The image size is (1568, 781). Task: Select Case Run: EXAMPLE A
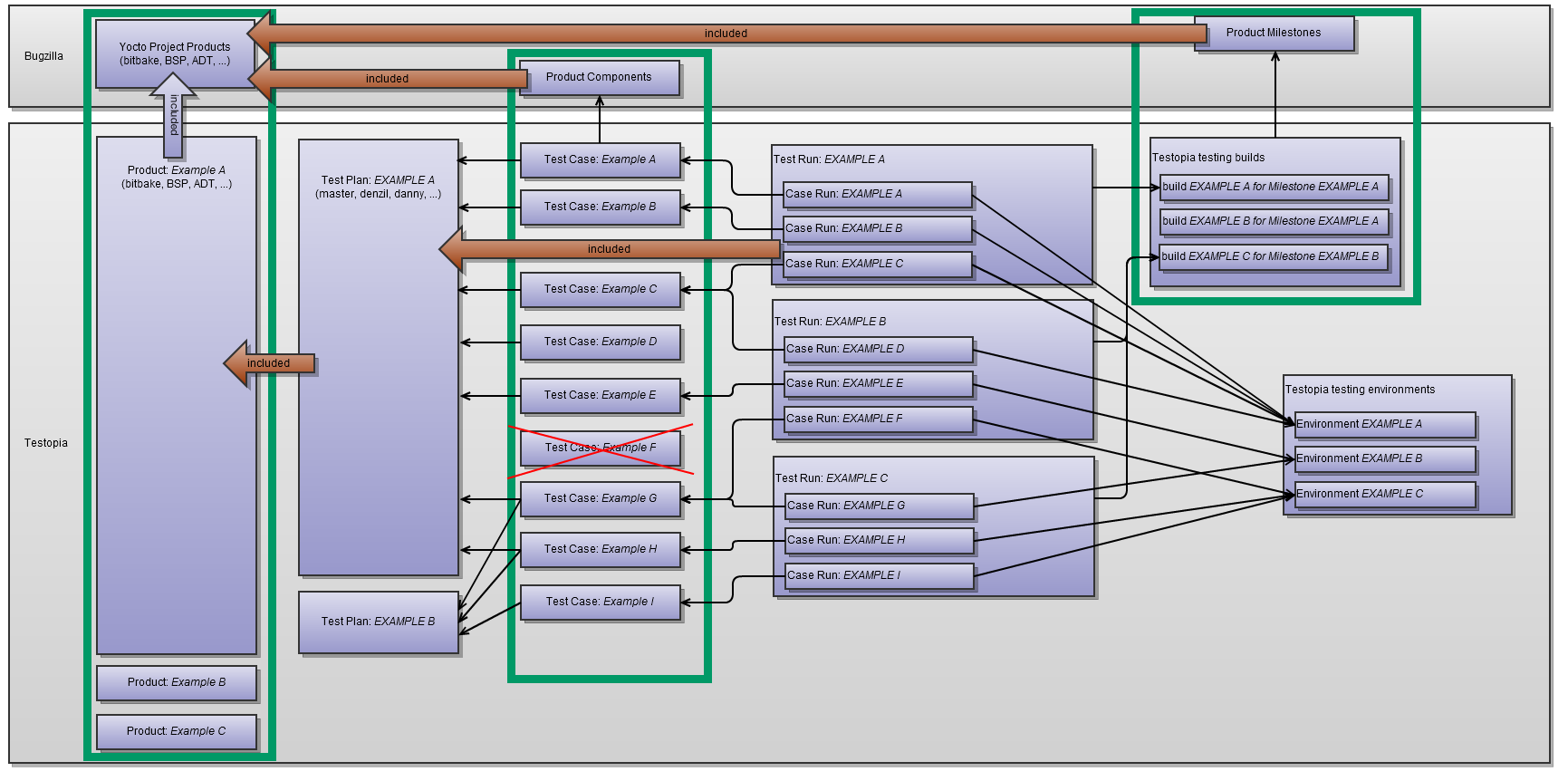[877, 195]
